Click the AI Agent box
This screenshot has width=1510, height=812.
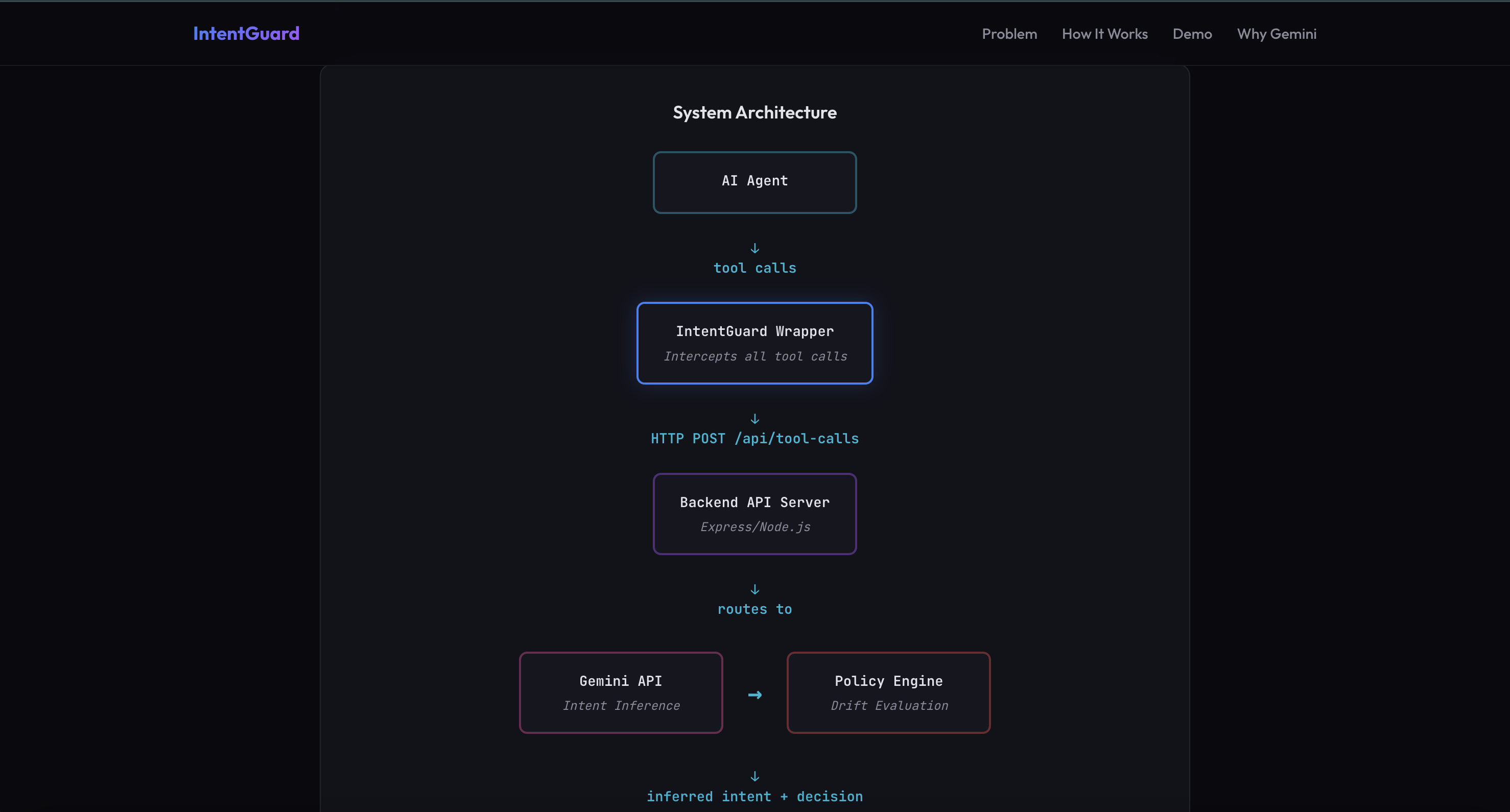pyautogui.click(x=754, y=182)
